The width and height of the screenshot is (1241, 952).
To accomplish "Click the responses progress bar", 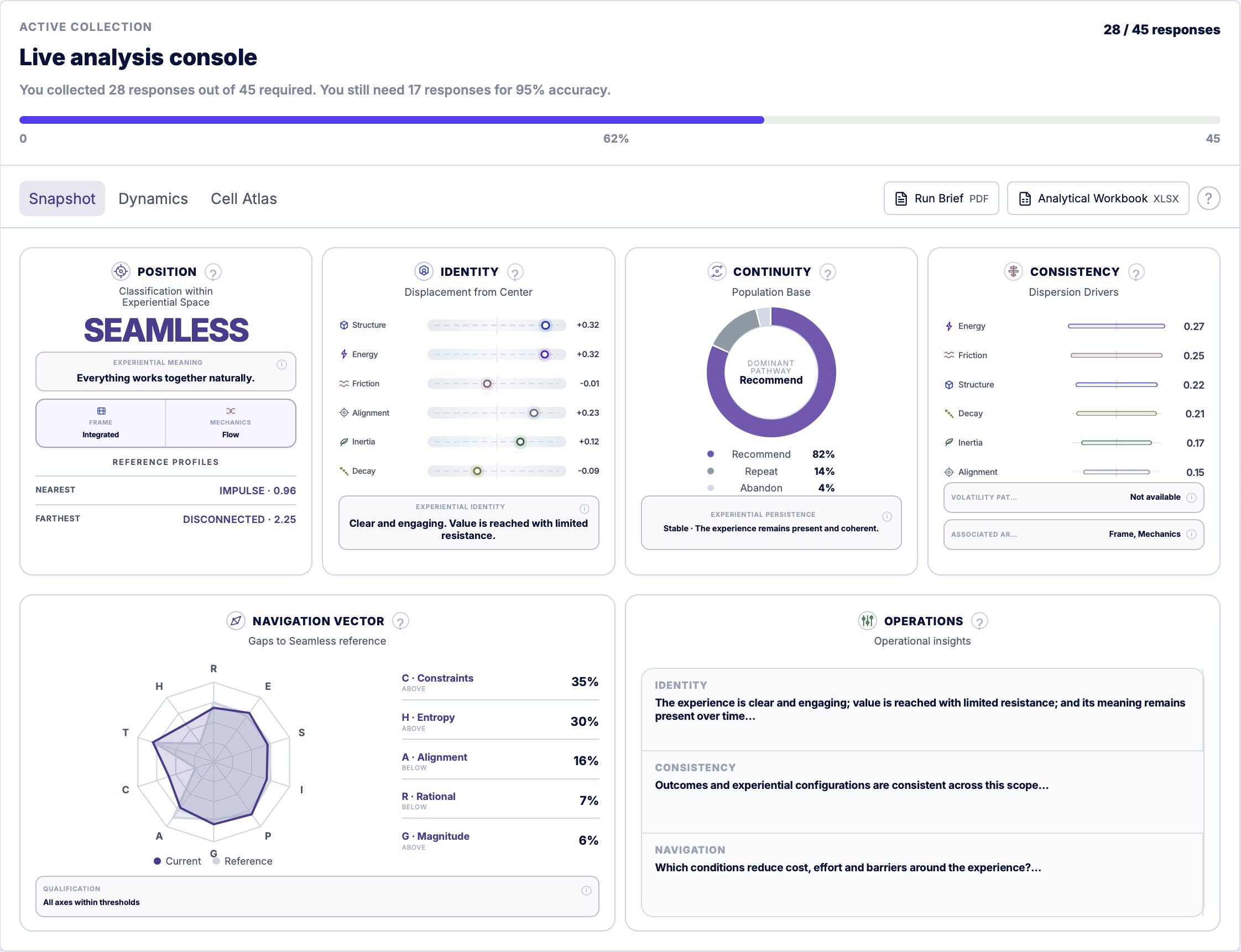I will (x=619, y=119).
